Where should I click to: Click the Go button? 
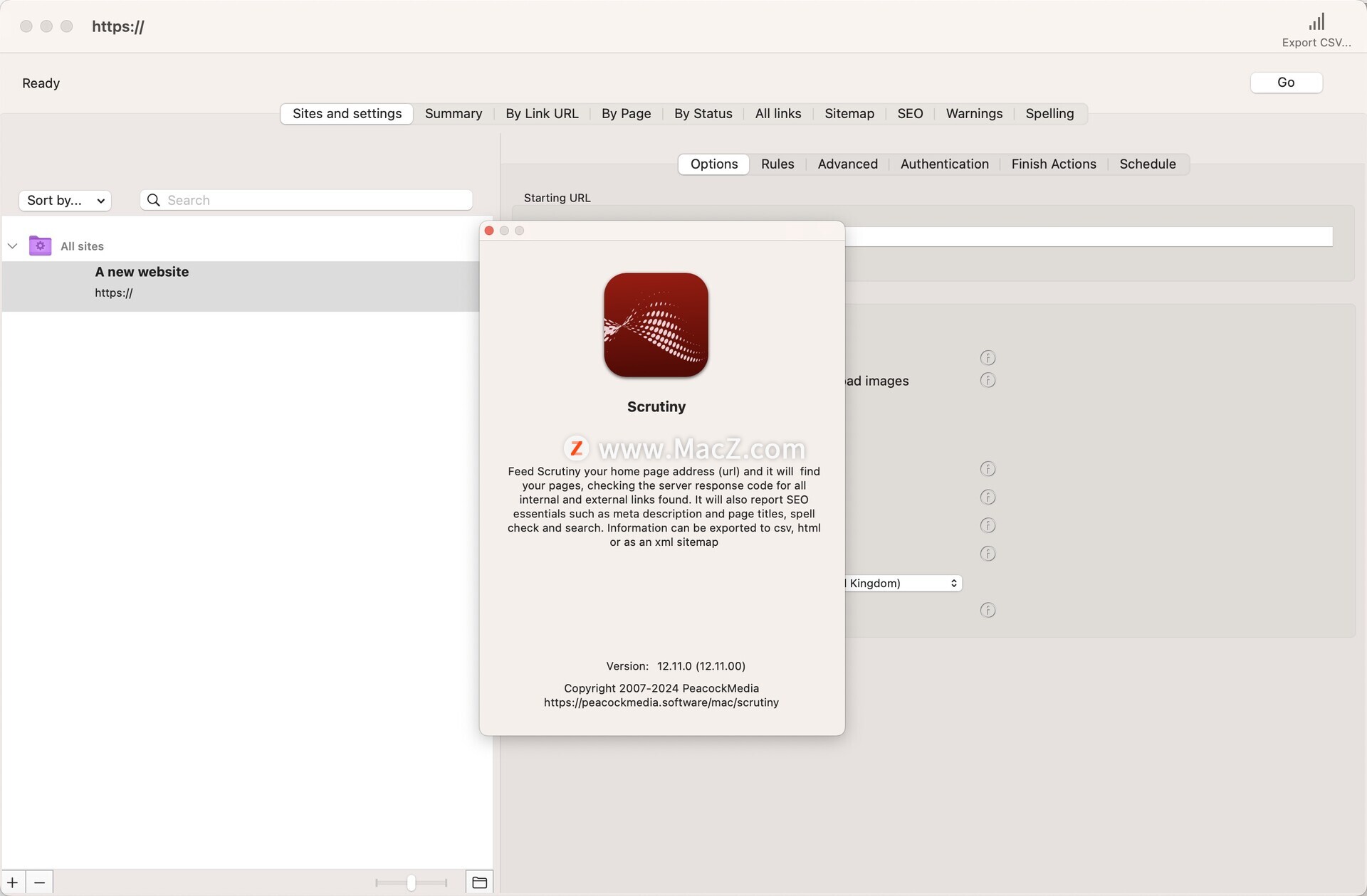click(1286, 83)
